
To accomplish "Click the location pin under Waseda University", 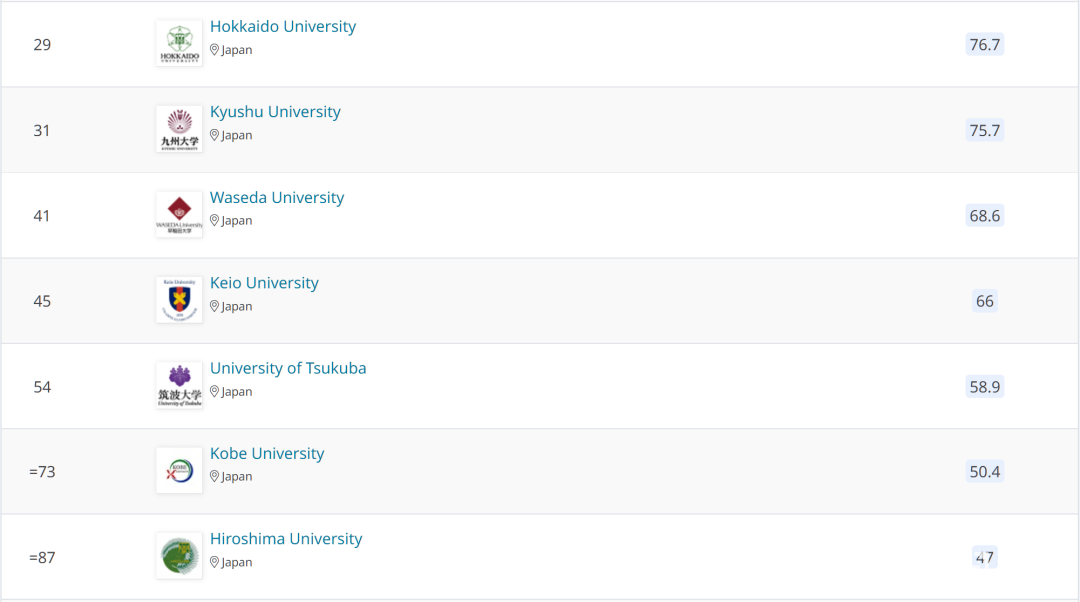I will point(214,220).
